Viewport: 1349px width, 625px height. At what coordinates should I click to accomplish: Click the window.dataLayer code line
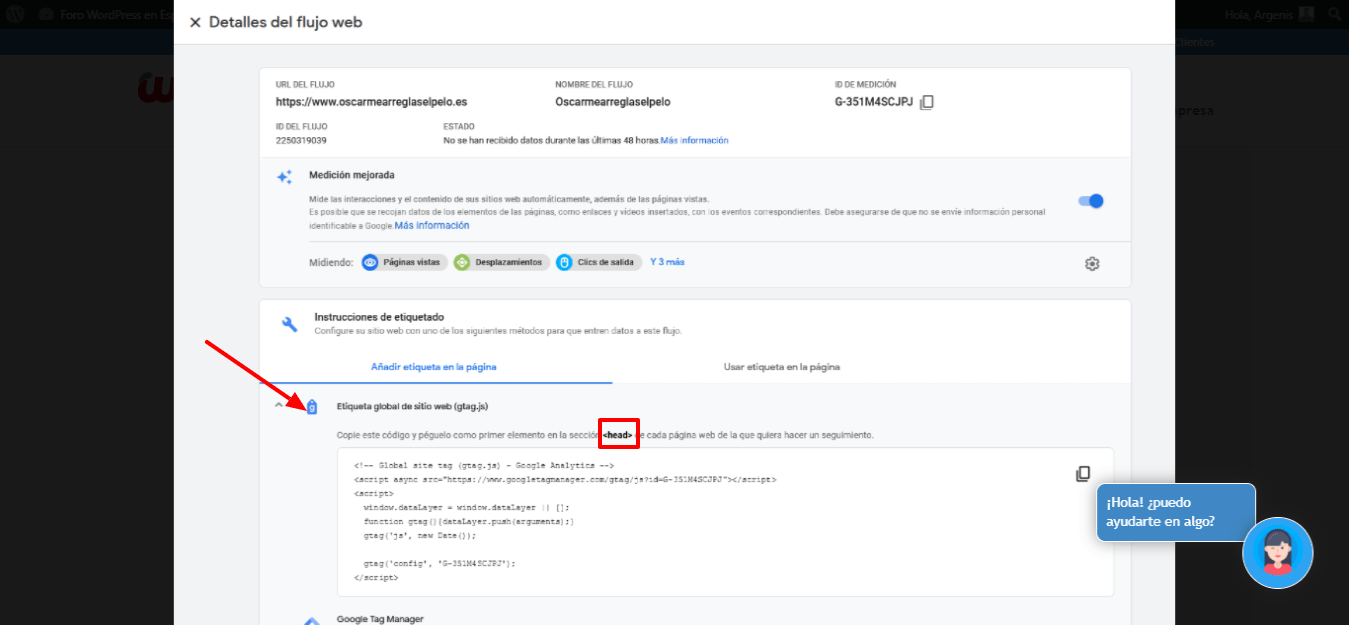pyautogui.click(x=466, y=507)
